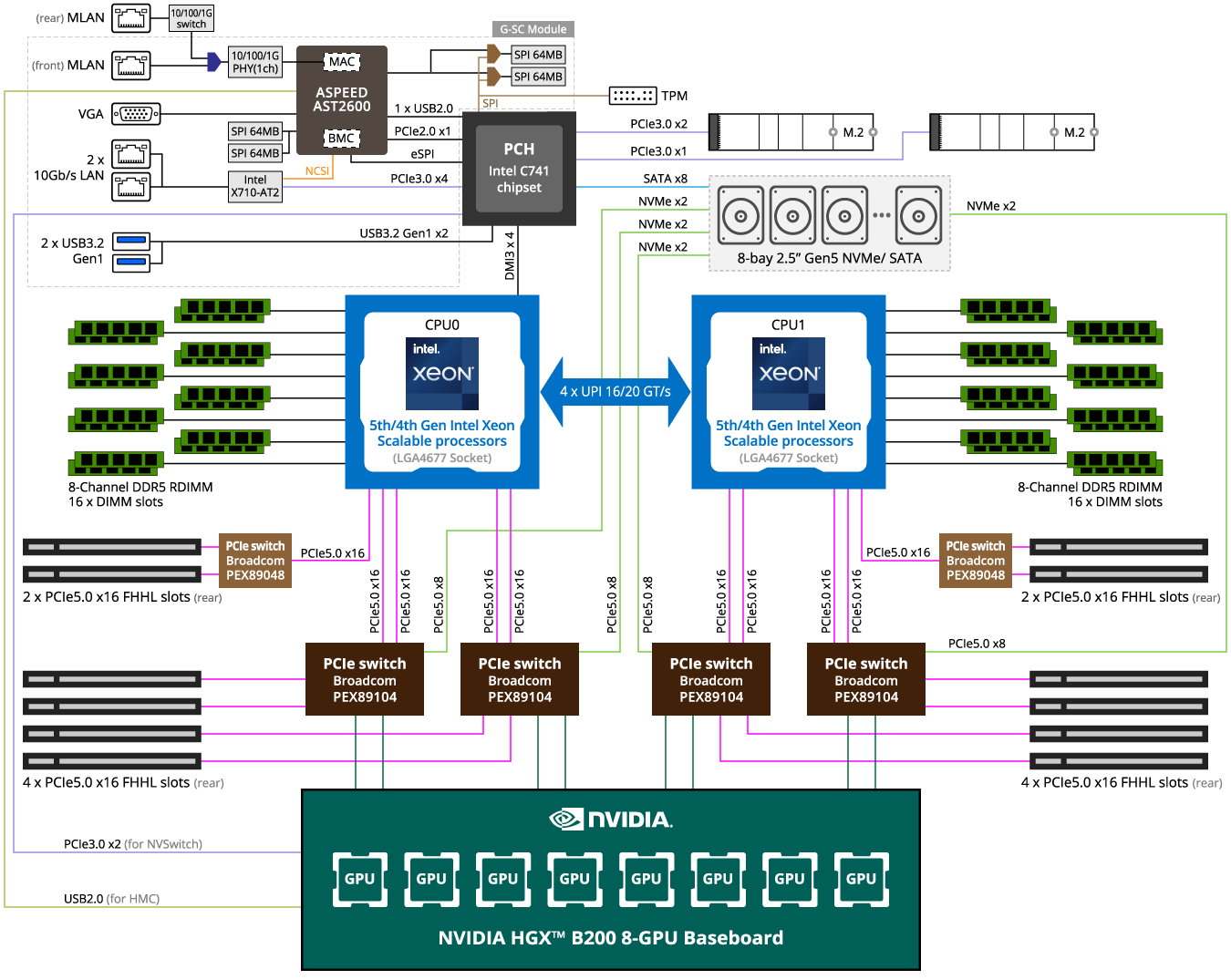Select the (front) MLAN text label
Screen dimensions: 1231x980
[x=68, y=66]
